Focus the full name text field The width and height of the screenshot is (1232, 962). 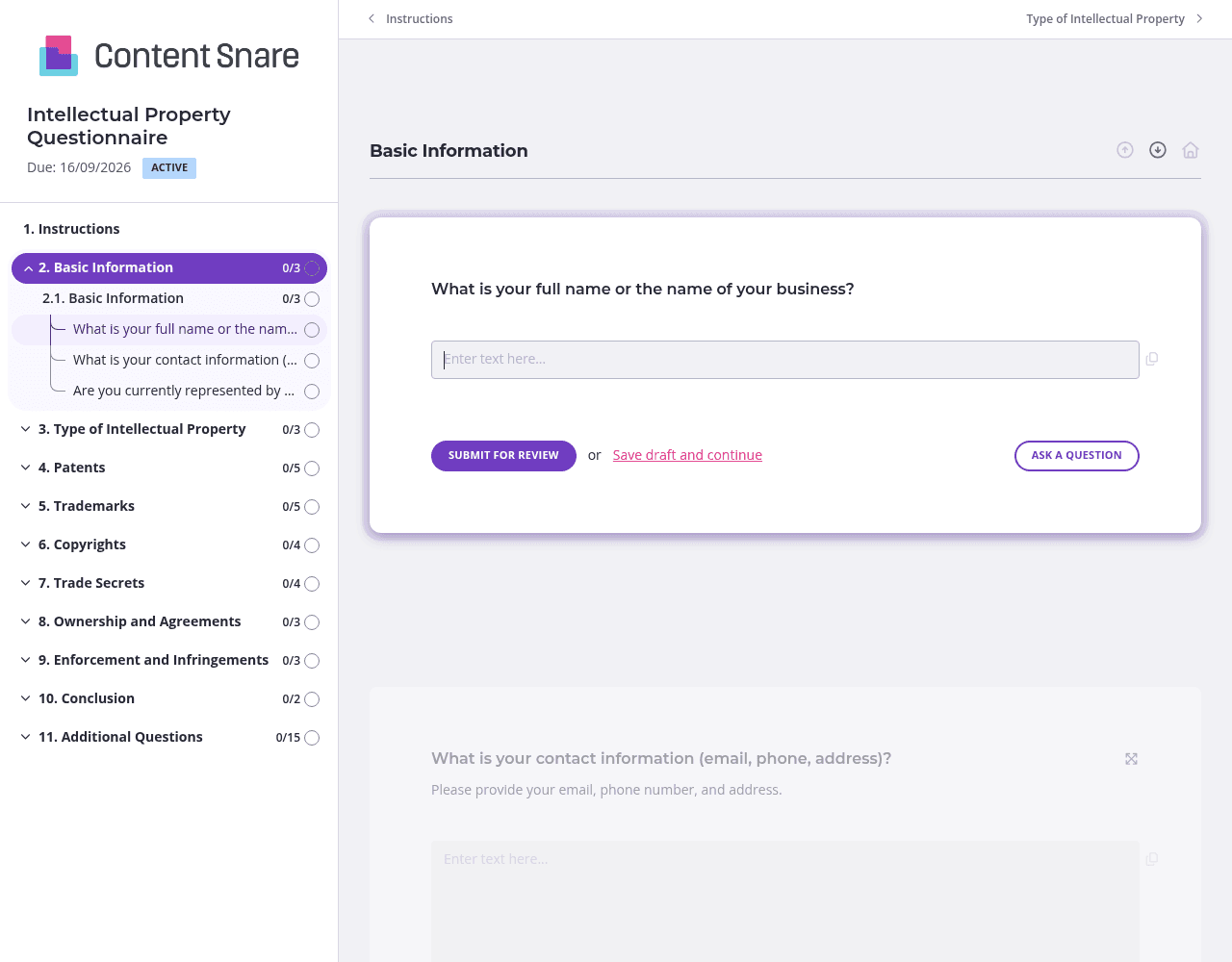pos(785,360)
